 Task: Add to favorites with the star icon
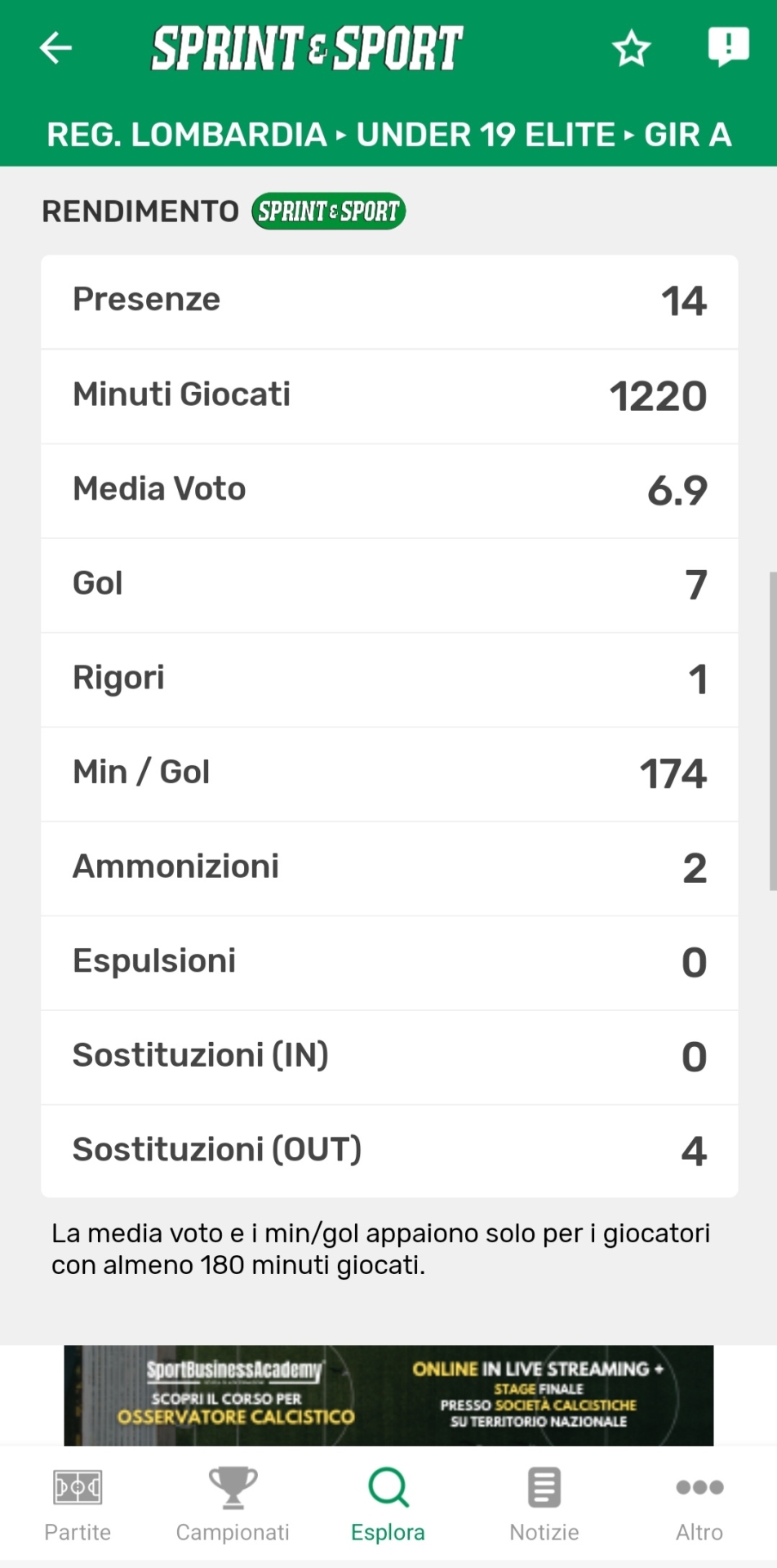coord(631,48)
